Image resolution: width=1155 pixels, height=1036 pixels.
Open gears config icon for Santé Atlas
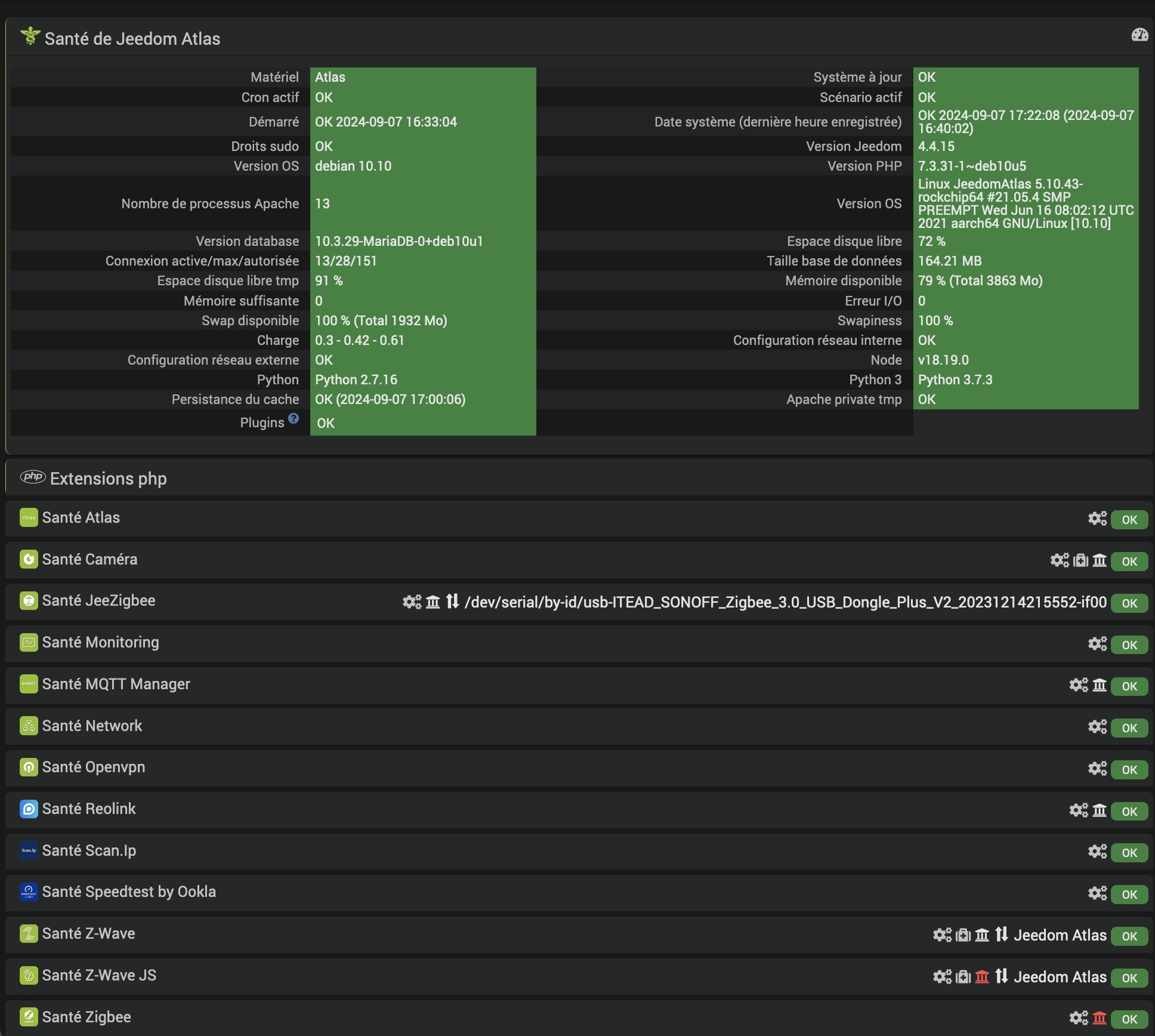[x=1097, y=519]
